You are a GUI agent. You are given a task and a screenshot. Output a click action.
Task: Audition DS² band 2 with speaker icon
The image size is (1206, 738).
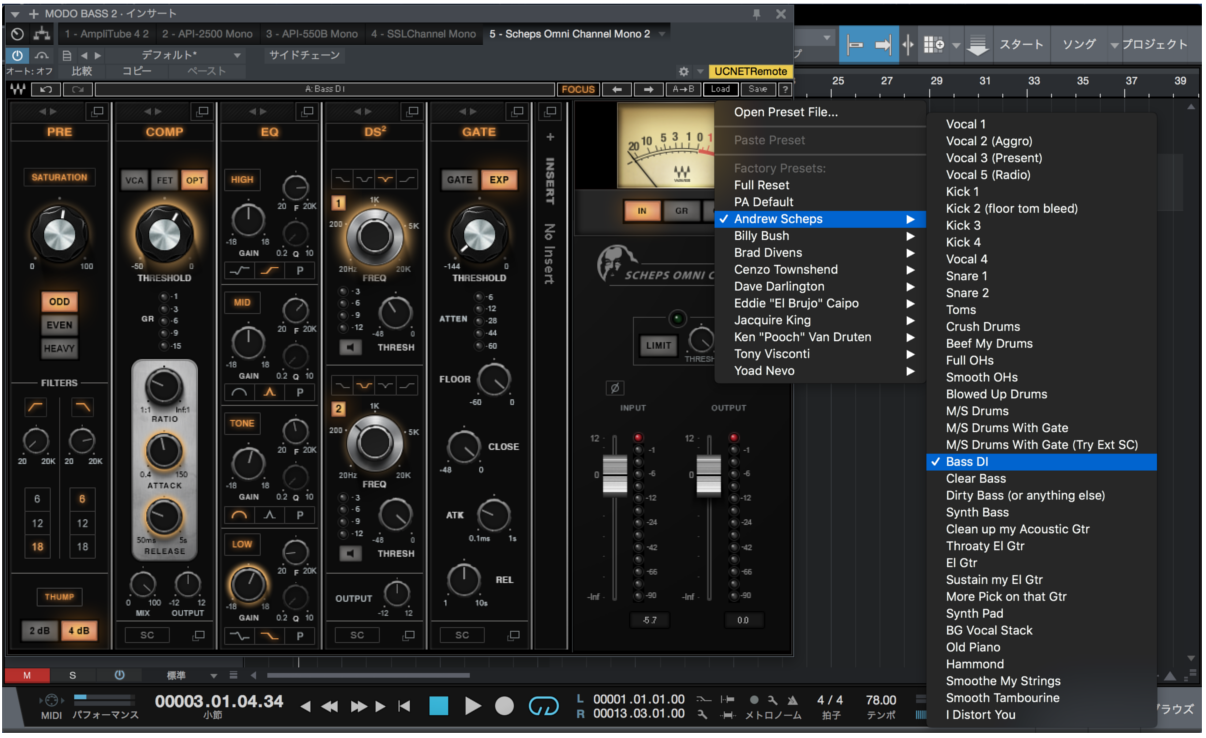(x=351, y=553)
